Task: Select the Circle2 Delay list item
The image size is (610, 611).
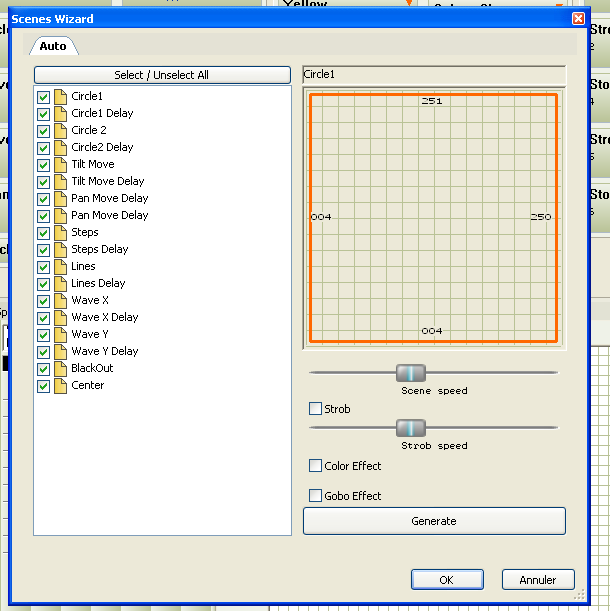Action: pos(102,147)
